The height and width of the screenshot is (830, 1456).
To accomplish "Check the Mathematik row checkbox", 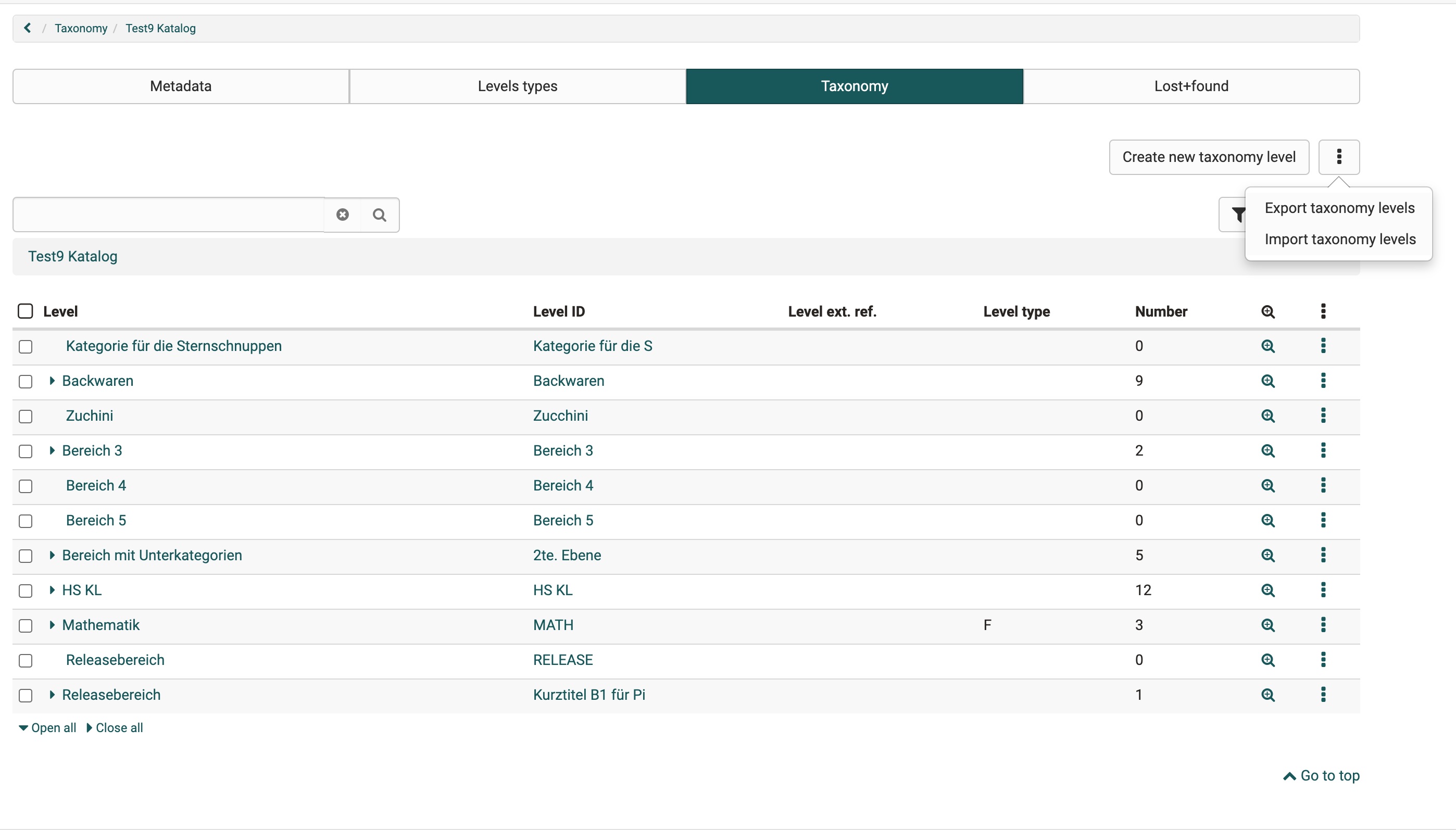I will (25, 626).
